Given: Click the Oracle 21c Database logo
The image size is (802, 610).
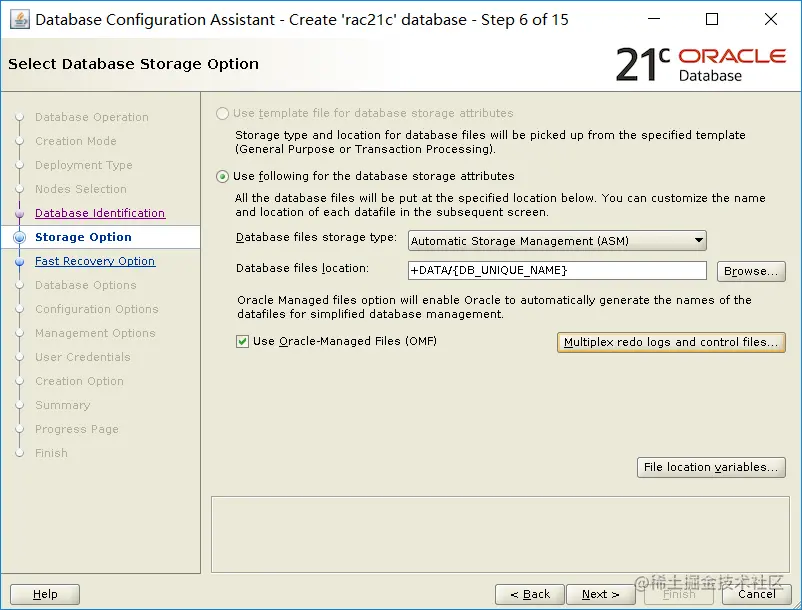Looking at the screenshot, I should point(701,64).
